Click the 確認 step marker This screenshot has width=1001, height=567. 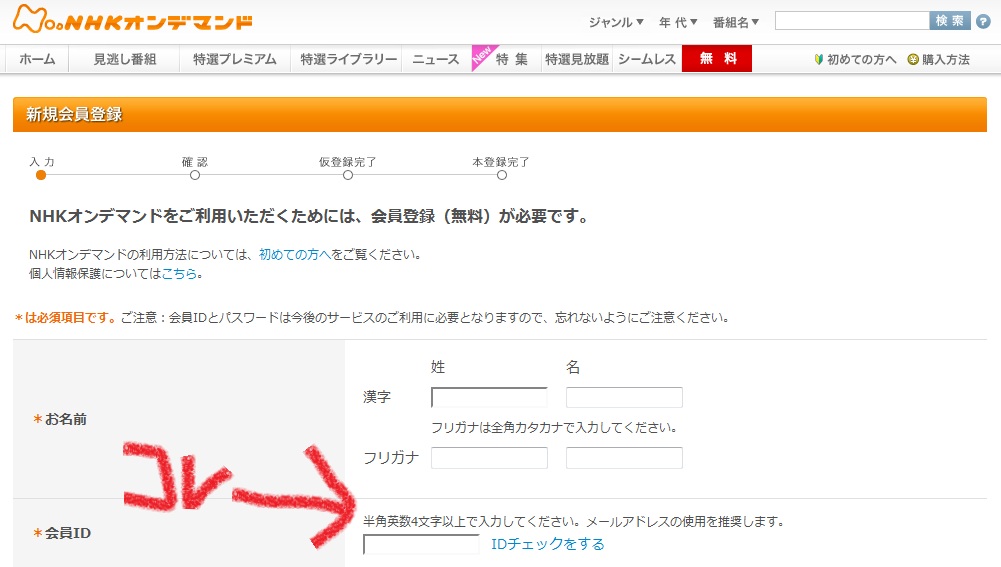(195, 175)
